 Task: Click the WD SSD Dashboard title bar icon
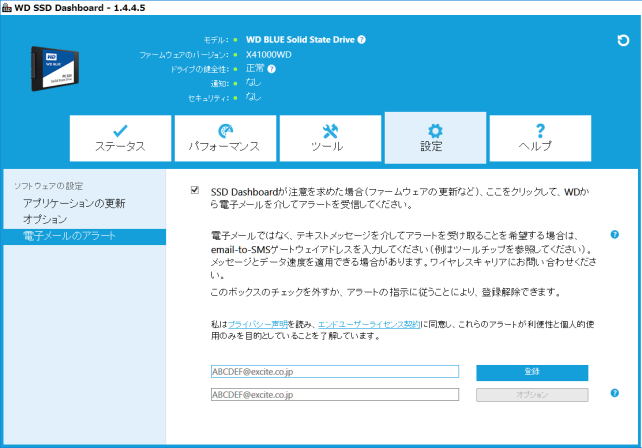[7, 8]
